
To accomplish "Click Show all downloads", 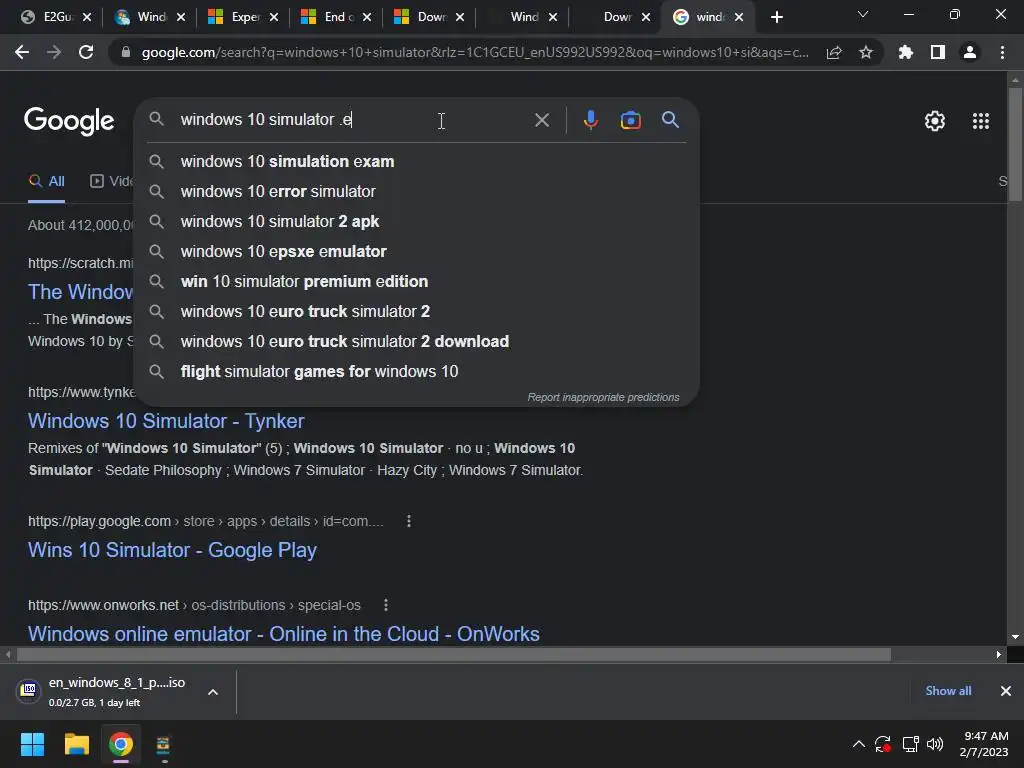I will click(x=948, y=691).
